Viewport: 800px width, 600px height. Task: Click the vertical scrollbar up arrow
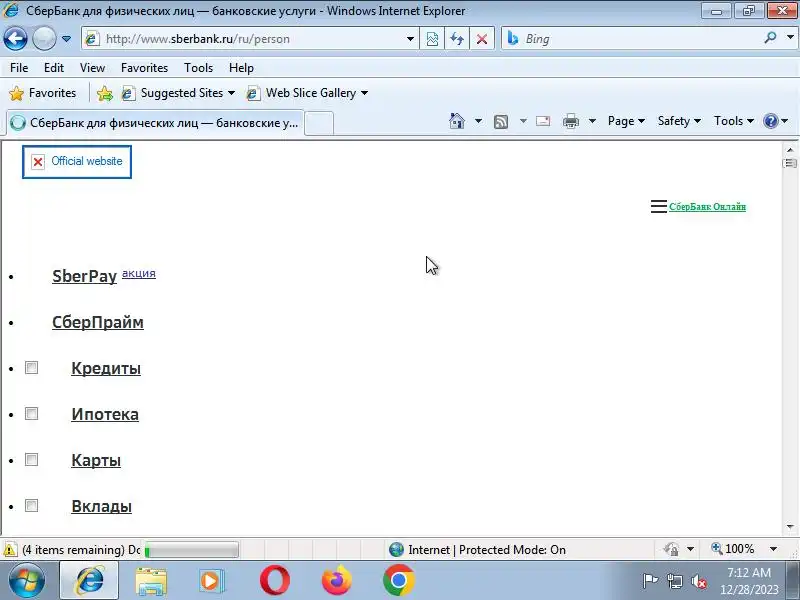[x=790, y=150]
